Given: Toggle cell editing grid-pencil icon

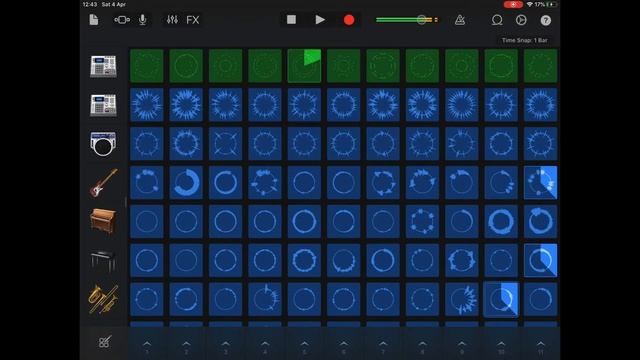Looking at the screenshot, I should click(x=104, y=342).
